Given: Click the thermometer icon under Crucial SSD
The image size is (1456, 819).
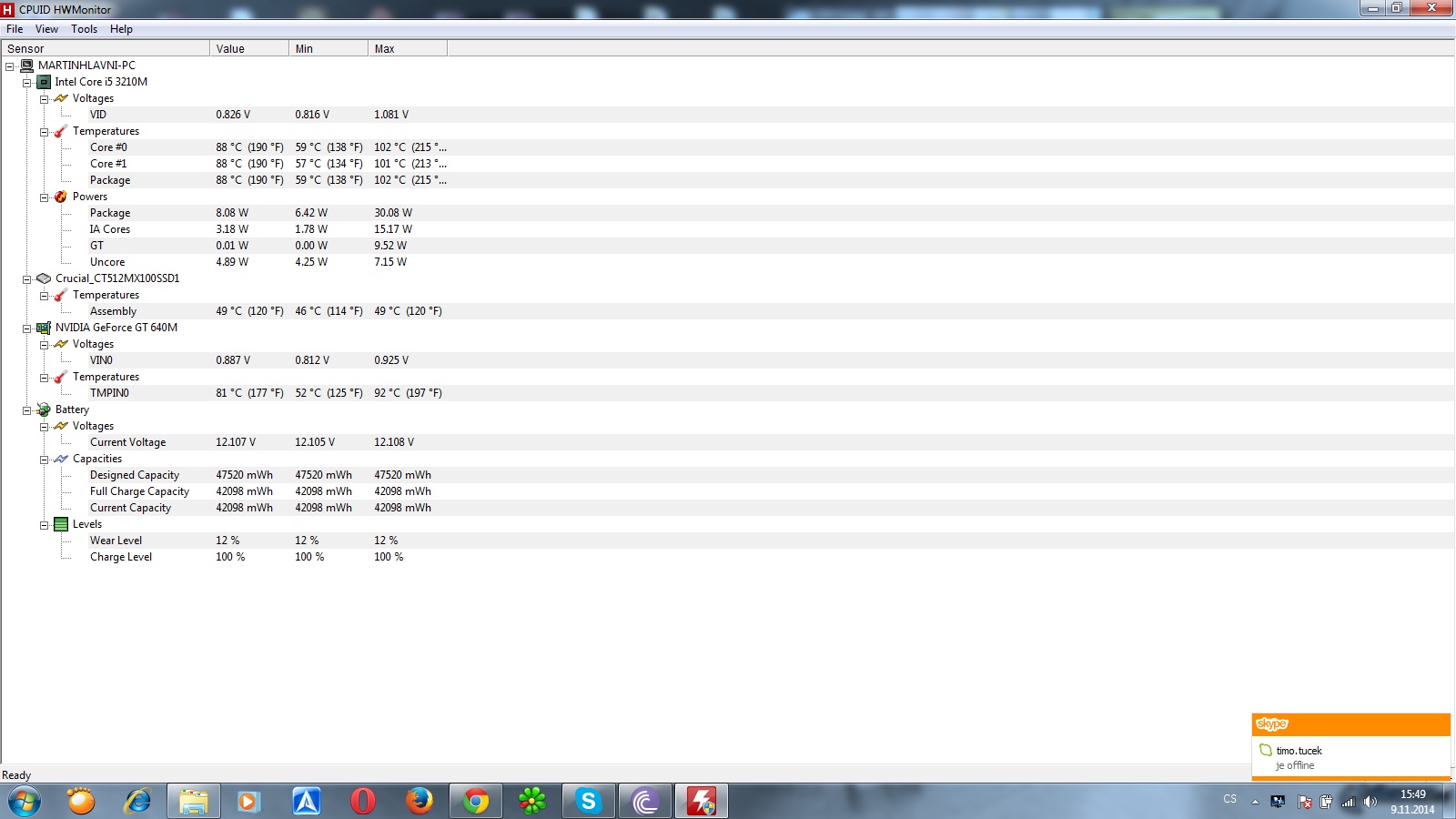Looking at the screenshot, I should 61,295.
